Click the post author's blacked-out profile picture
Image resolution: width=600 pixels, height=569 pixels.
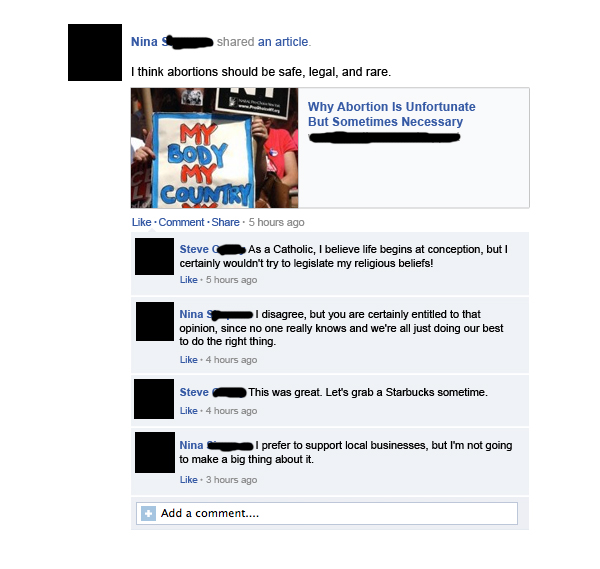[x=95, y=52]
